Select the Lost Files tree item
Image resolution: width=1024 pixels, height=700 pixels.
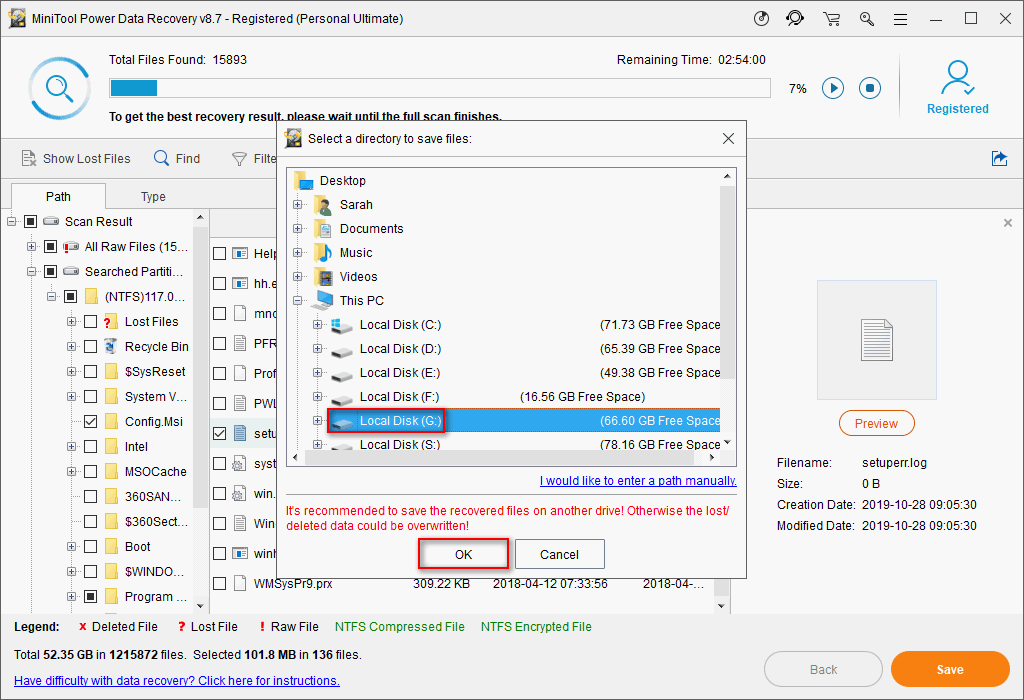click(x=151, y=321)
